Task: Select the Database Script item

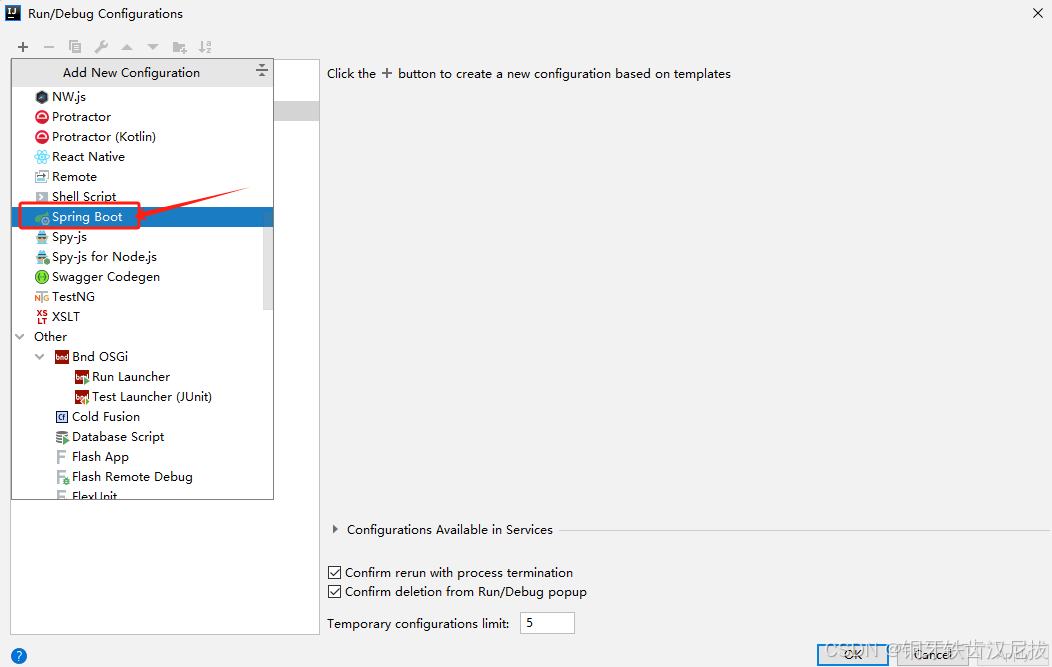Action: (142, 437)
